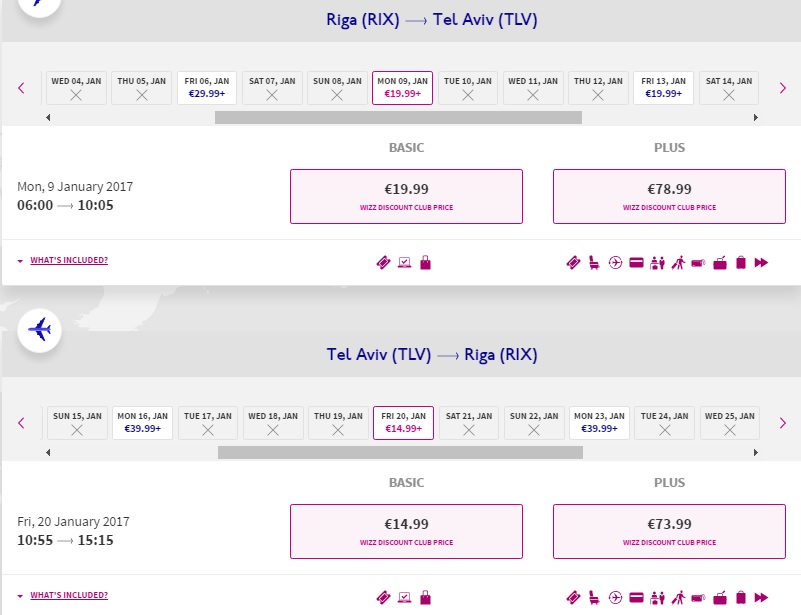Click airport check-in desk icon, Riga–Tel Aviv Plus
Viewport: 801px width, 615px height.
click(x=657, y=263)
